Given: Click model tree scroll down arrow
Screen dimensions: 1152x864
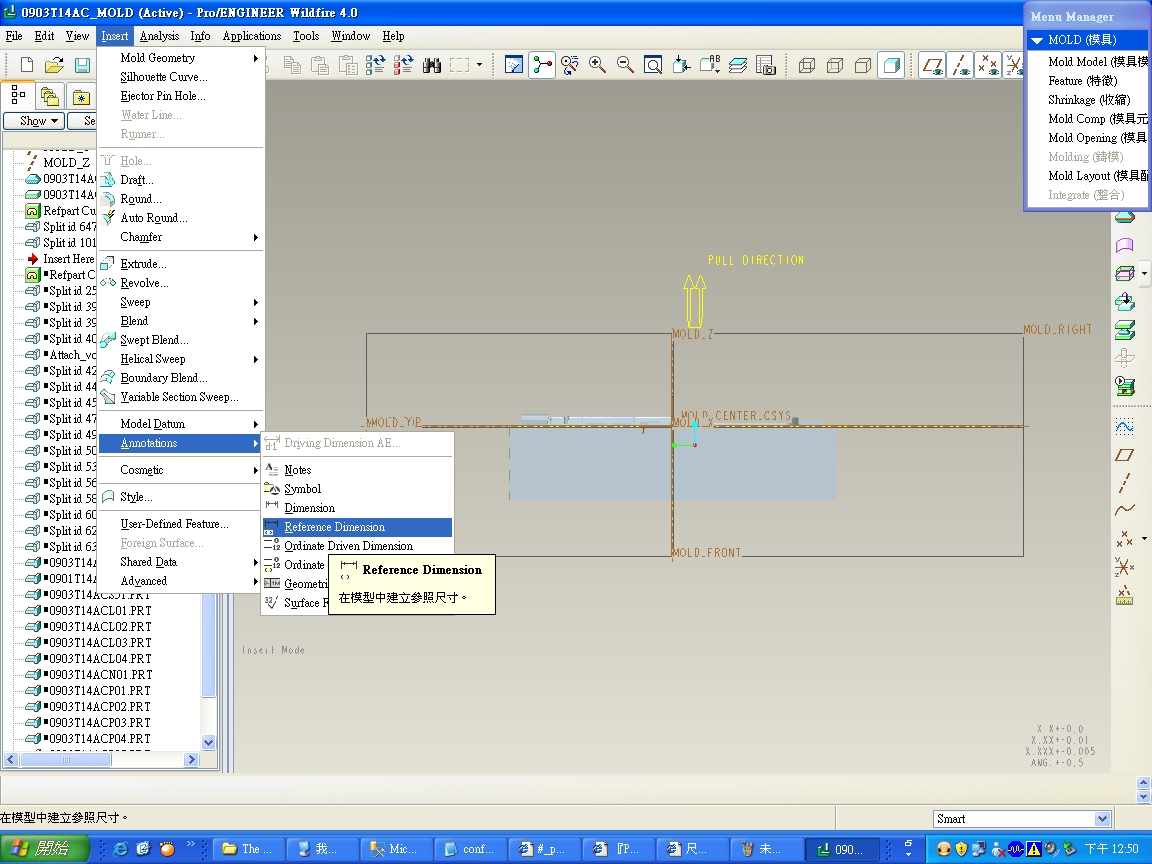Looking at the screenshot, I should pyautogui.click(x=209, y=742).
